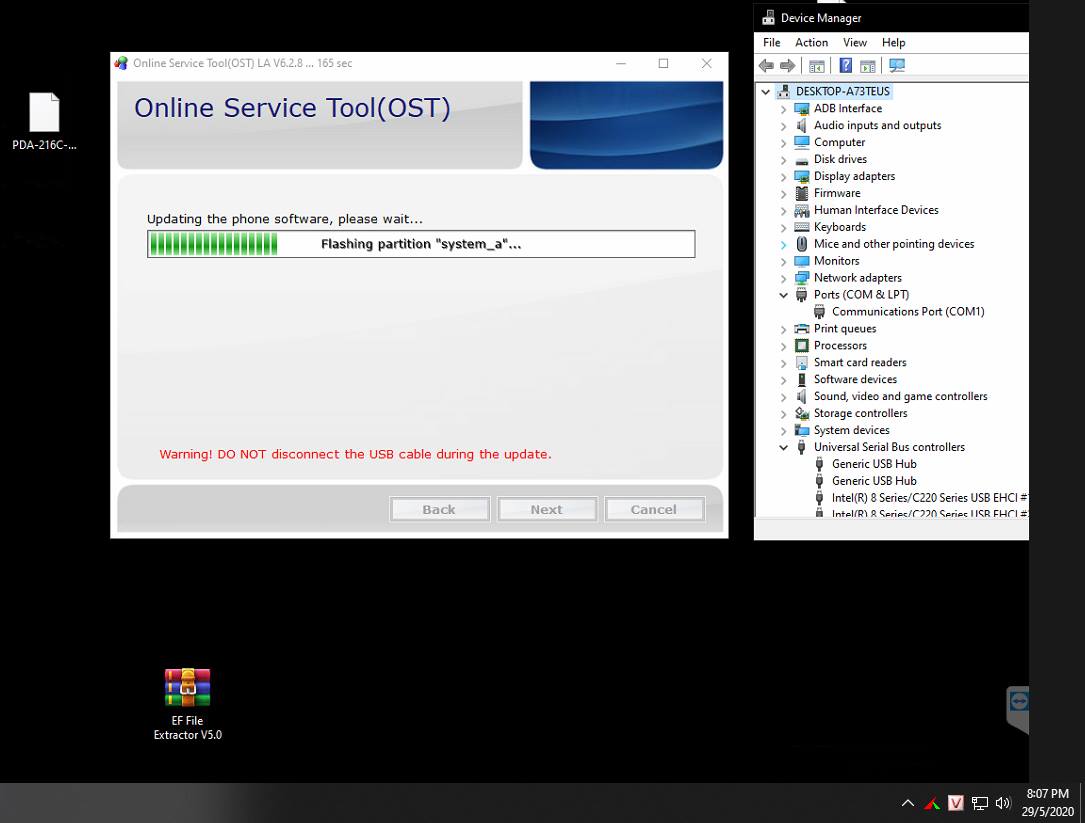Image resolution: width=1085 pixels, height=823 pixels.
Task: Toggle the show/hide console tree toolbar icon
Action: (817, 66)
